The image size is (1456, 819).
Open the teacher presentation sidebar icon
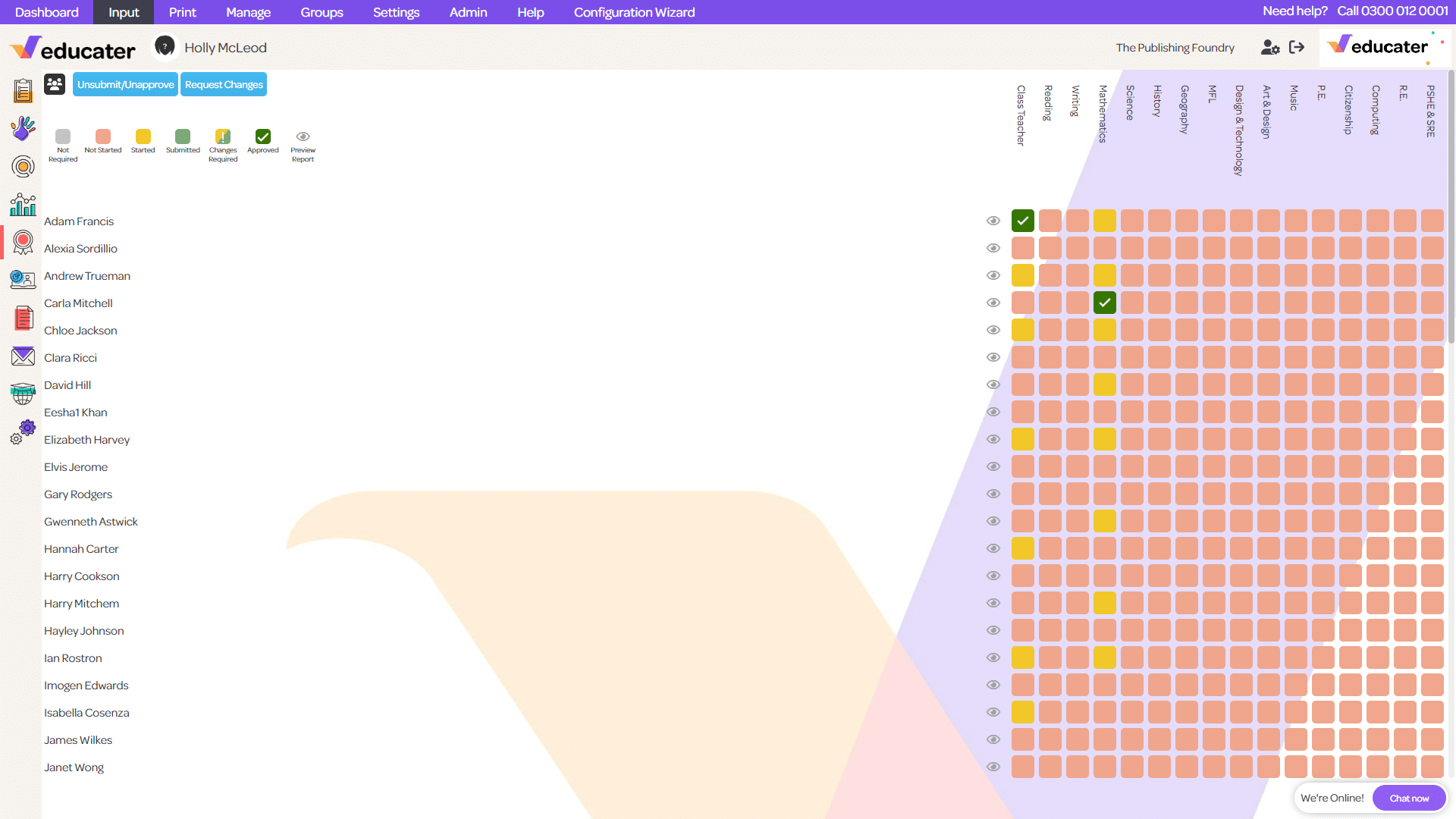tap(23, 280)
